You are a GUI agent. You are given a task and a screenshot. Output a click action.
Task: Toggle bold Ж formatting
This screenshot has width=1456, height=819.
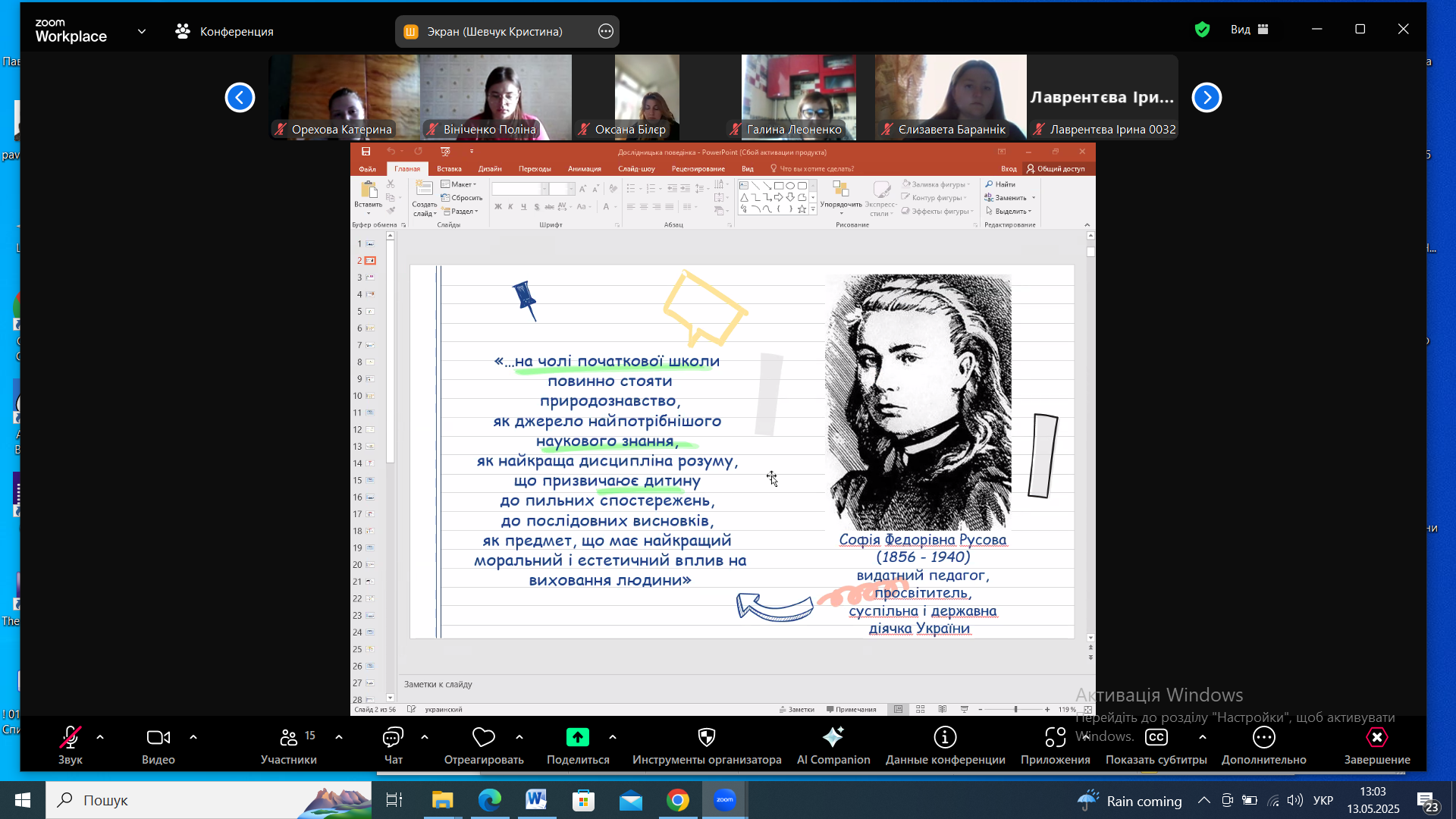click(x=498, y=206)
